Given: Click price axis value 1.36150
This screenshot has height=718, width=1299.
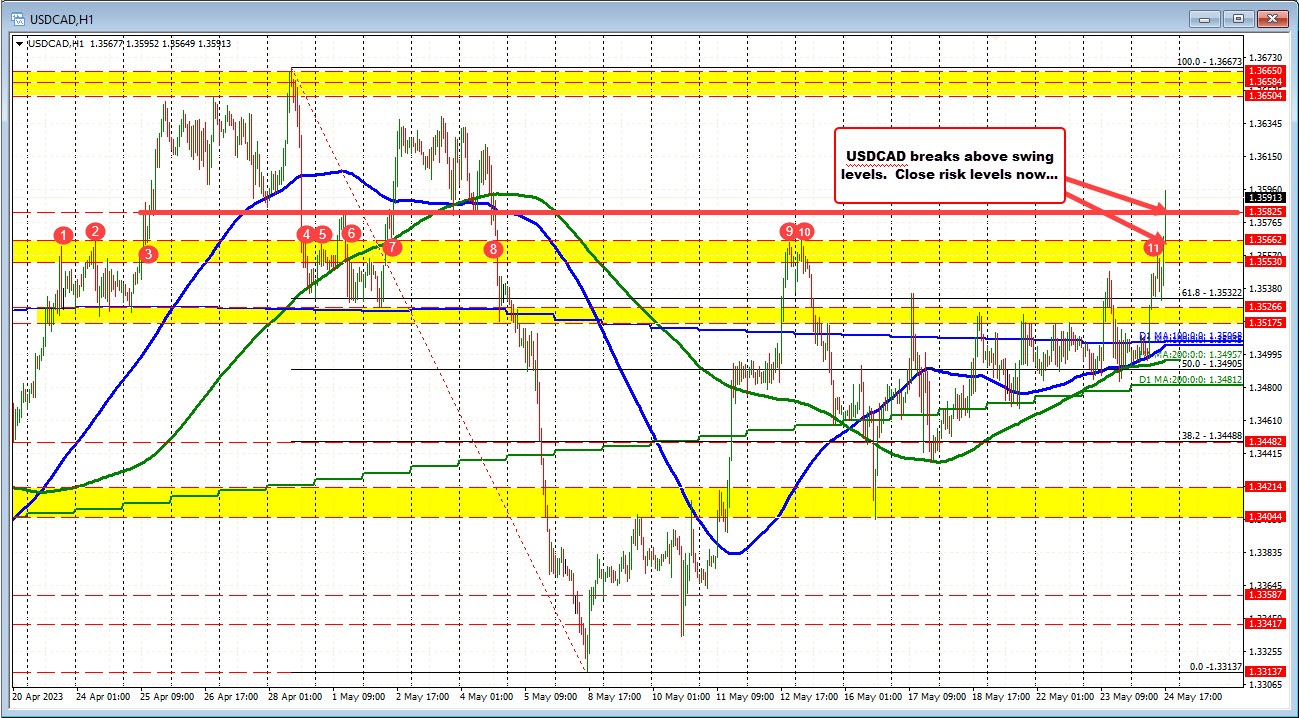Looking at the screenshot, I should [1264, 157].
